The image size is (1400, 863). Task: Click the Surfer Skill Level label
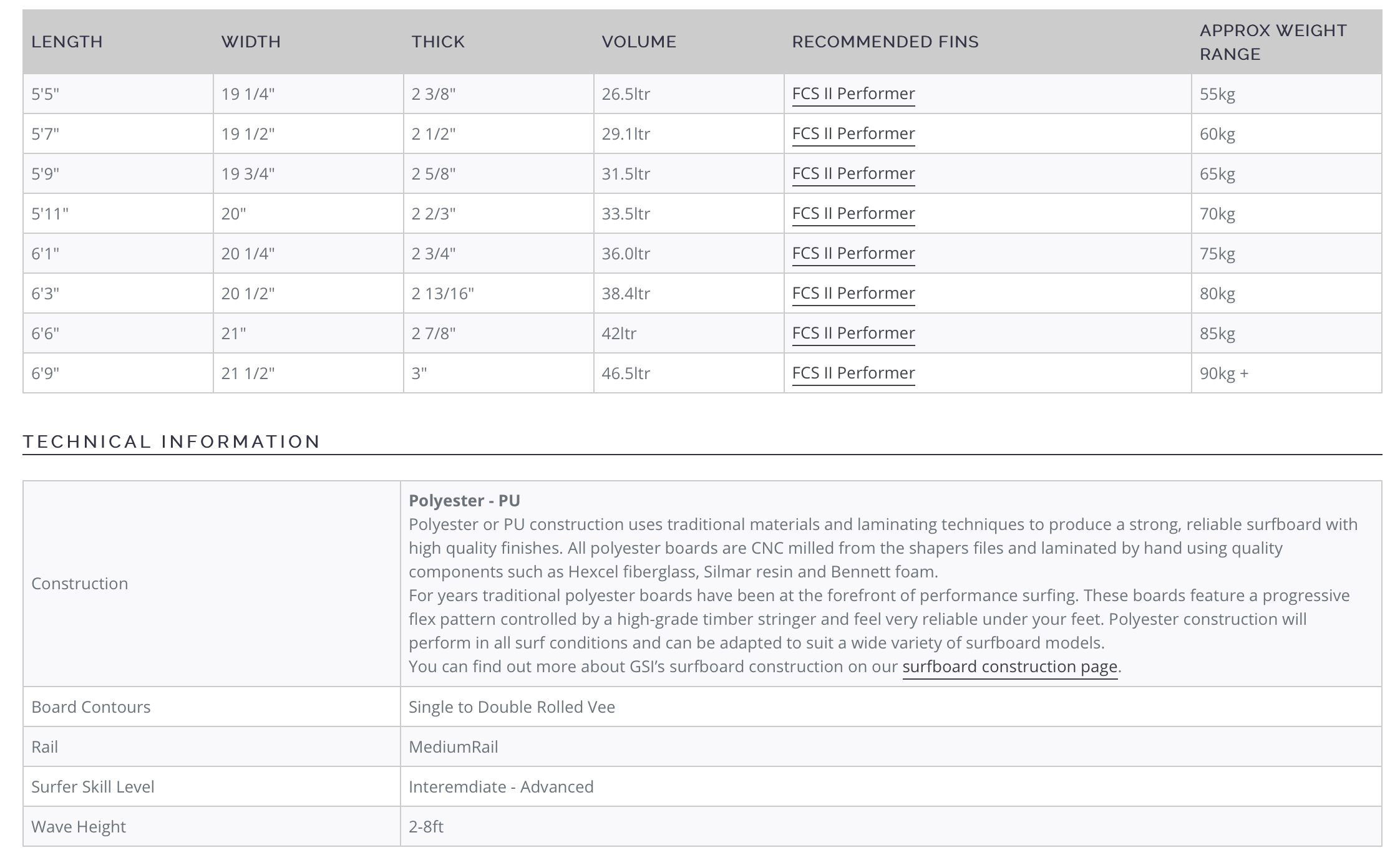[x=93, y=787]
